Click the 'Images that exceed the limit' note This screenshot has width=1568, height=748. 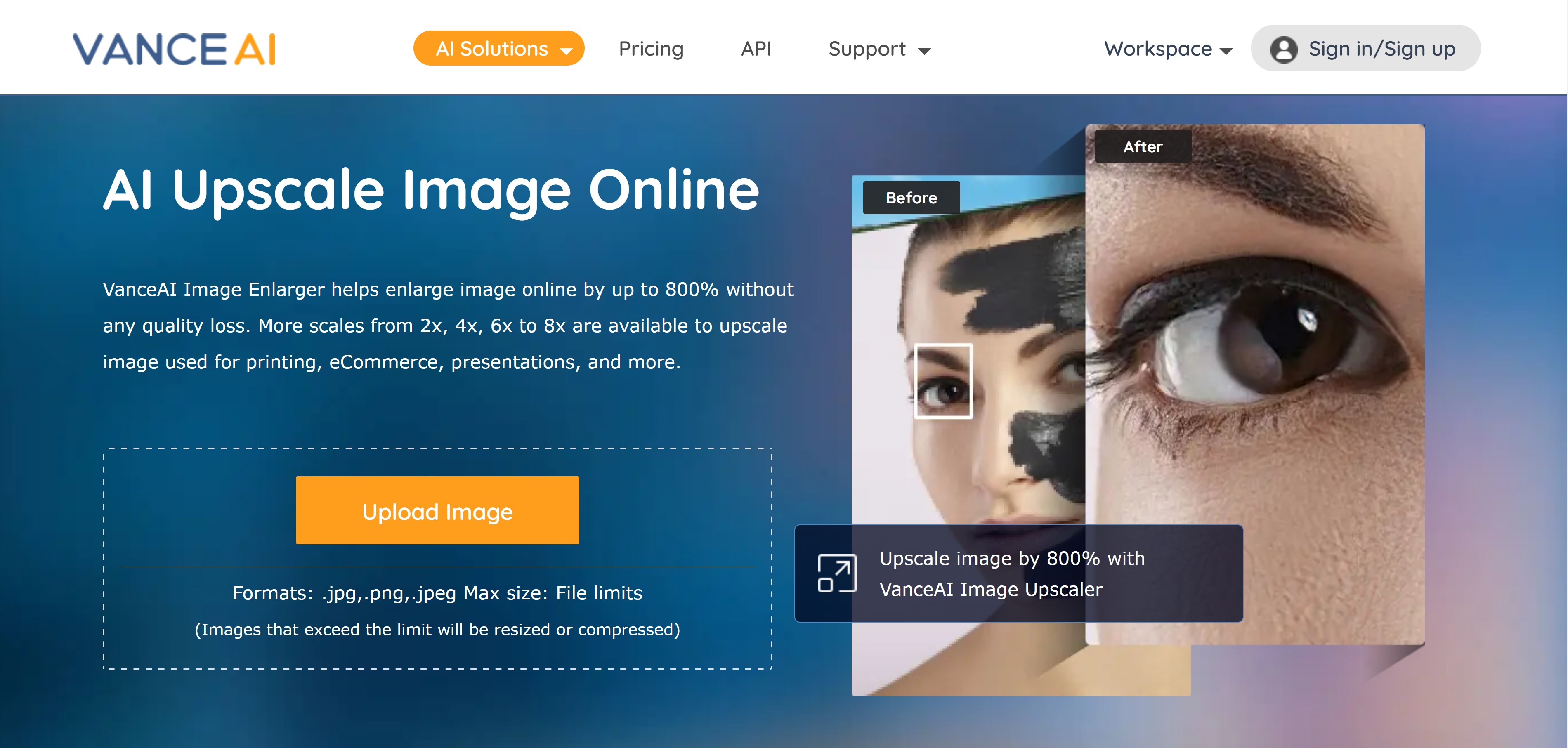point(437,629)
